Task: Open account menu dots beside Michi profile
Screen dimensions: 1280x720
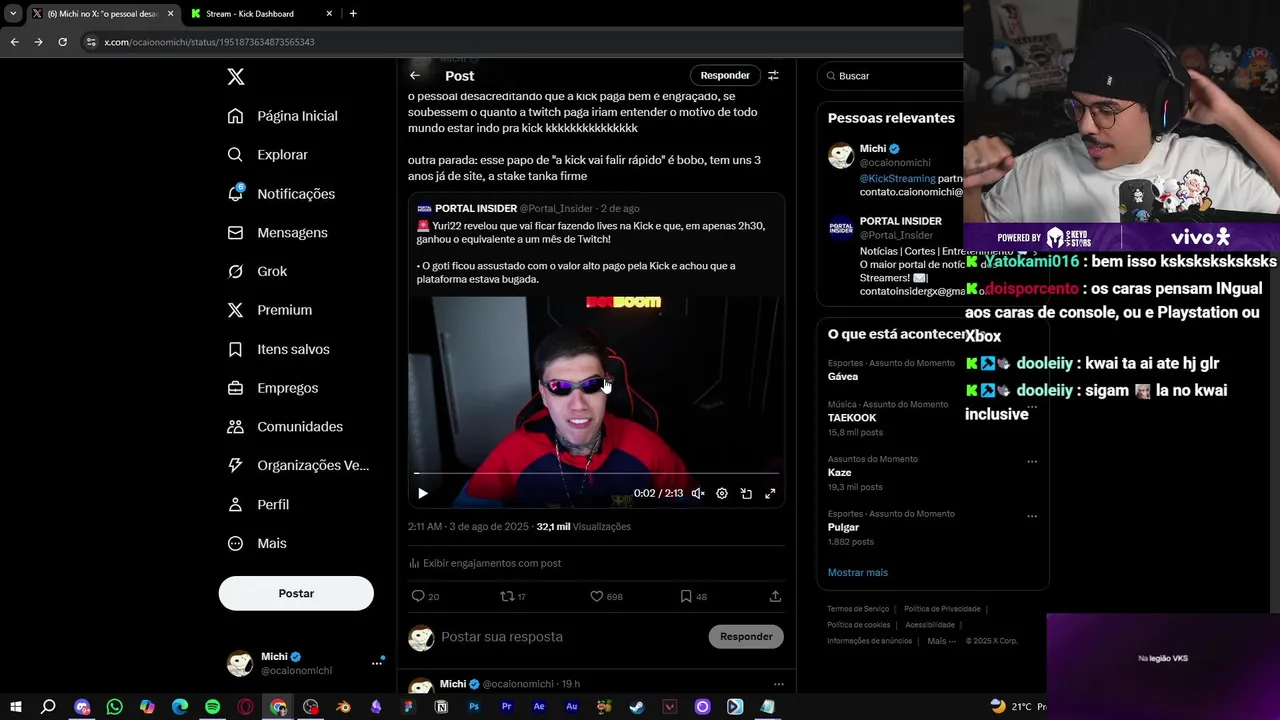Action: (x=377, y=663)
